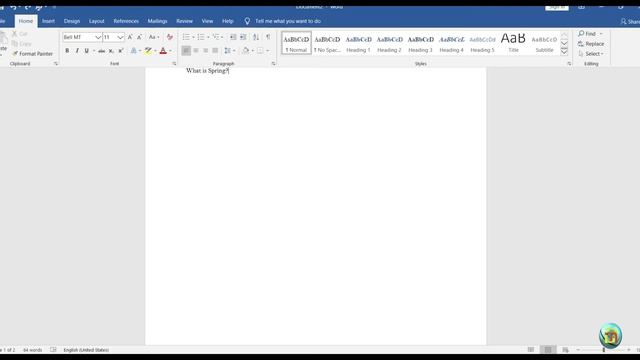Click the English (United States) language indicator
Viewport: 640px width, 360px height.
click(x=86, y=350)
